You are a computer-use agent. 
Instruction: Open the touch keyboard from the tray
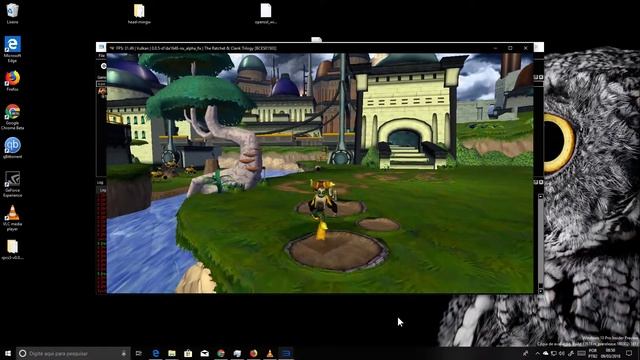(581, 353)
